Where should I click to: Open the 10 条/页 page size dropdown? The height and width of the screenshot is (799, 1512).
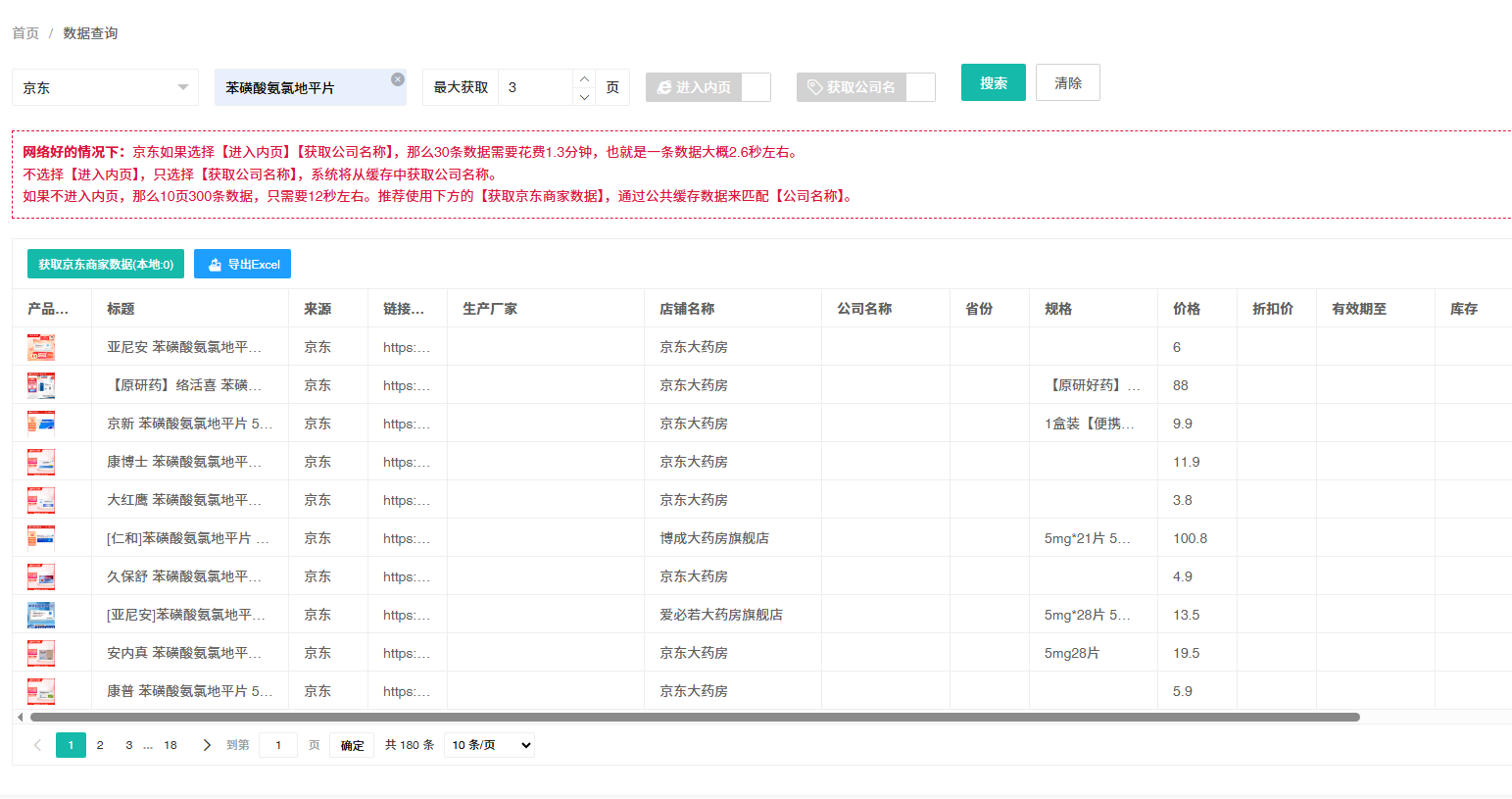(490, 745)
